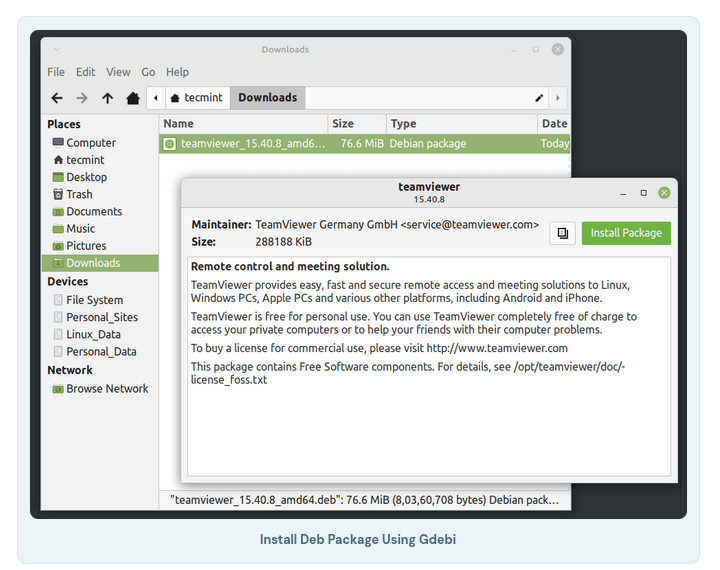Sort by the Size column header
This screenshot has width=720, height=570.
[x=357, y=124]
